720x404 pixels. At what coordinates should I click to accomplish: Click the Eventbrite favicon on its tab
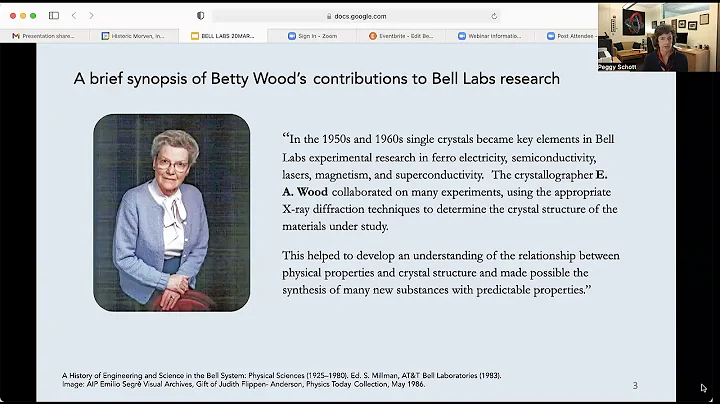(373, 36)
